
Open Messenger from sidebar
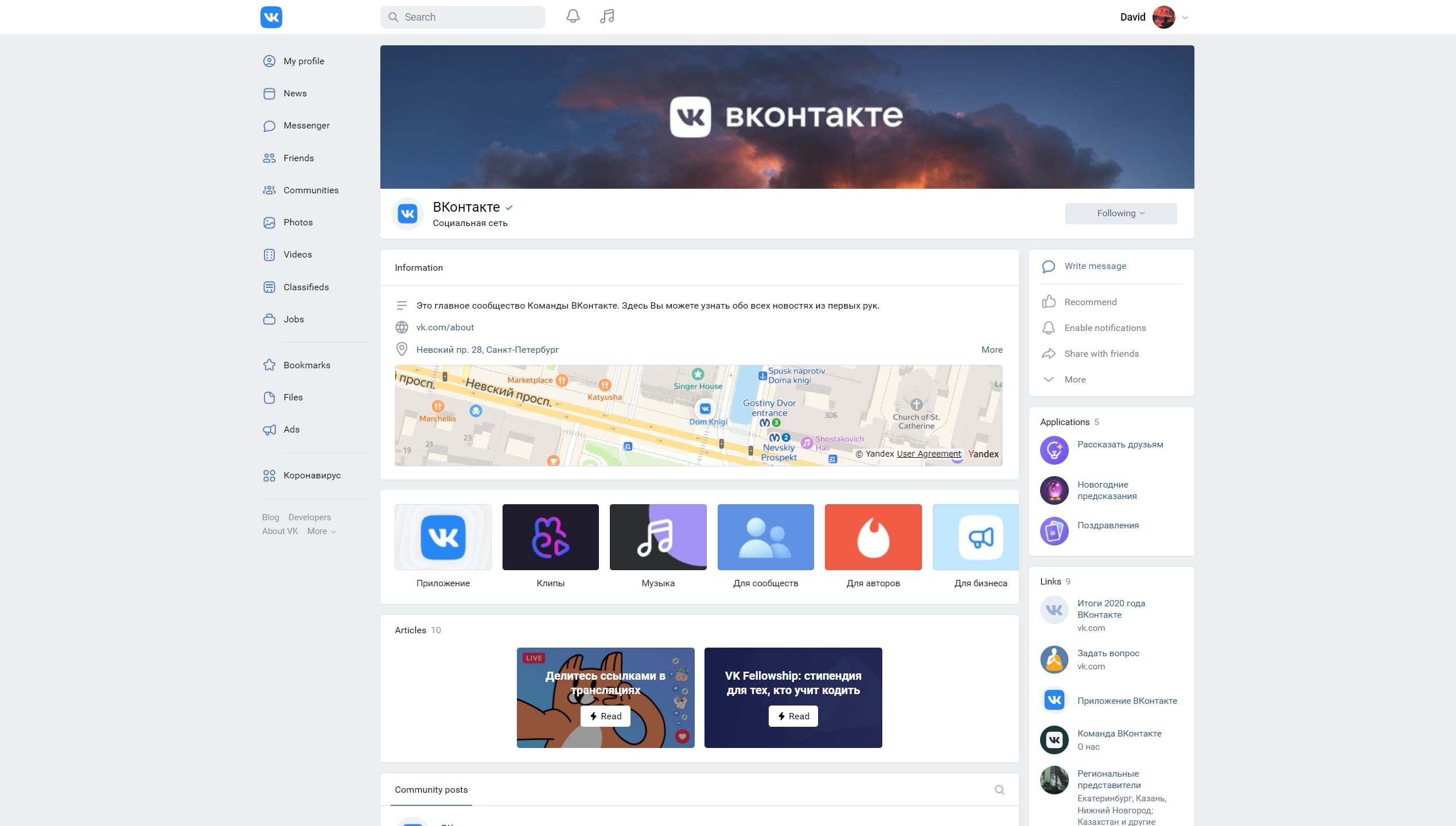click(x=306, y=126)
